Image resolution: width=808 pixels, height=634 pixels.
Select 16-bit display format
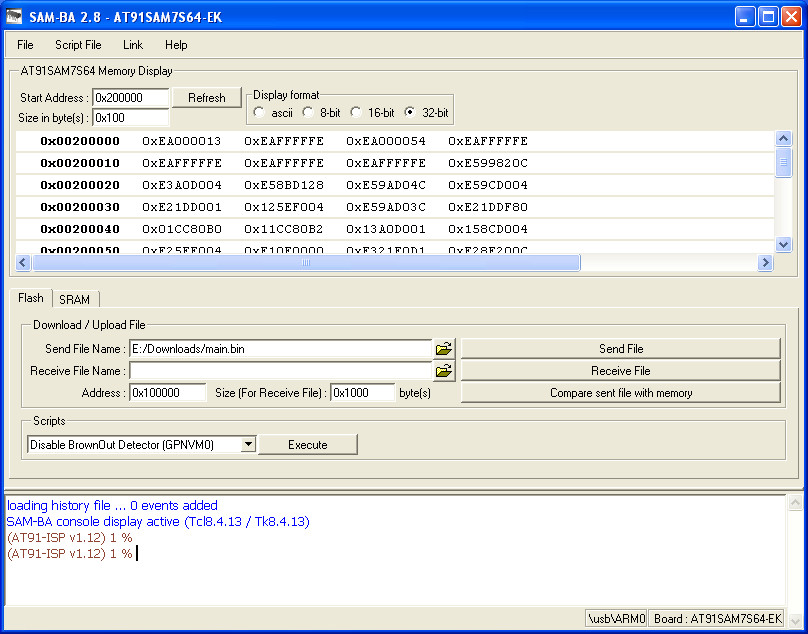click(356, 112)
